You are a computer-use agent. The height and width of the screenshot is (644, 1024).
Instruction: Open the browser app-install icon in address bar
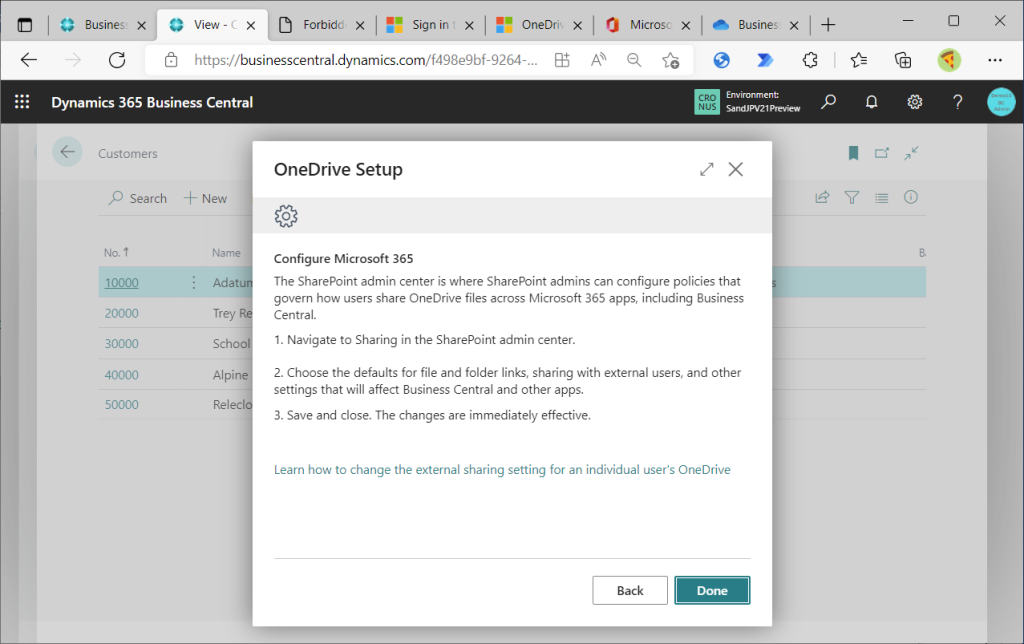click(x=562, y=60)
